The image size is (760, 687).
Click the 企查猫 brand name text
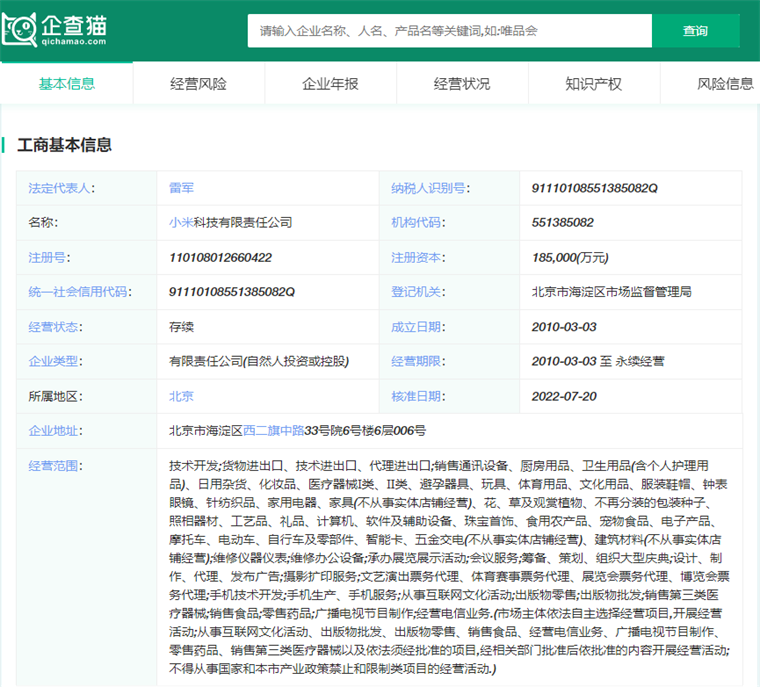(x=74, y=25)
